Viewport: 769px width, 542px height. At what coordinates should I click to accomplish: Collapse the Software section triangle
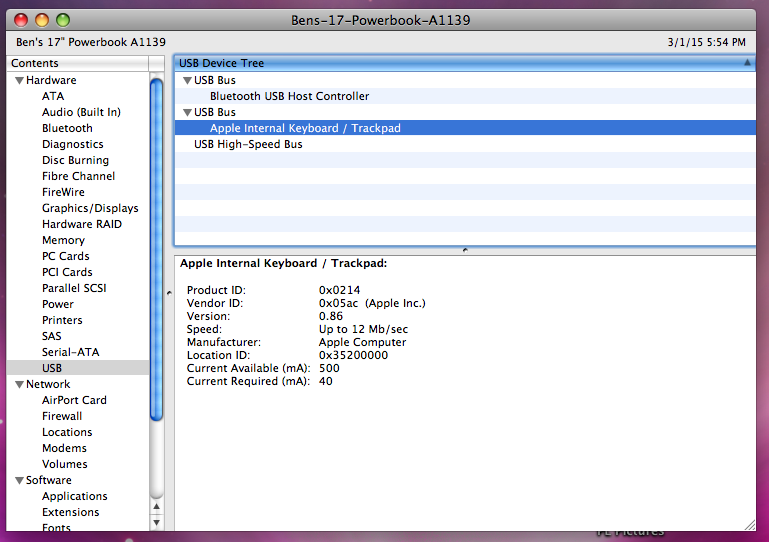(20, 481)
